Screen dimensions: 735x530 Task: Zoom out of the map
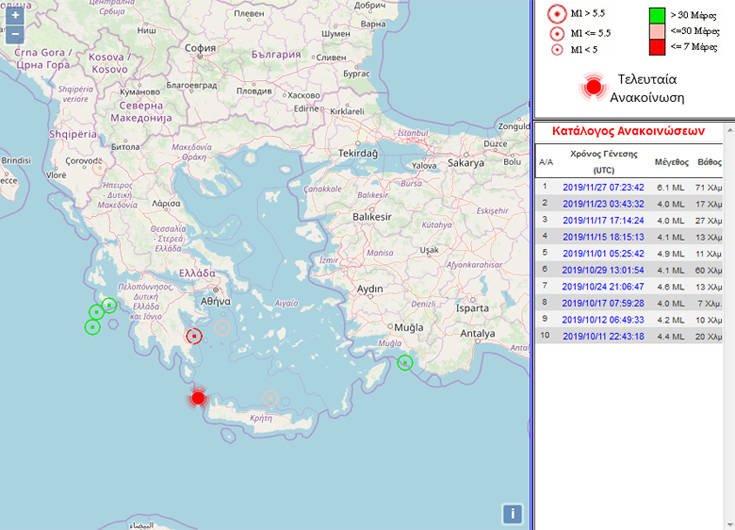pyautogui.click(x=15, y=35)
